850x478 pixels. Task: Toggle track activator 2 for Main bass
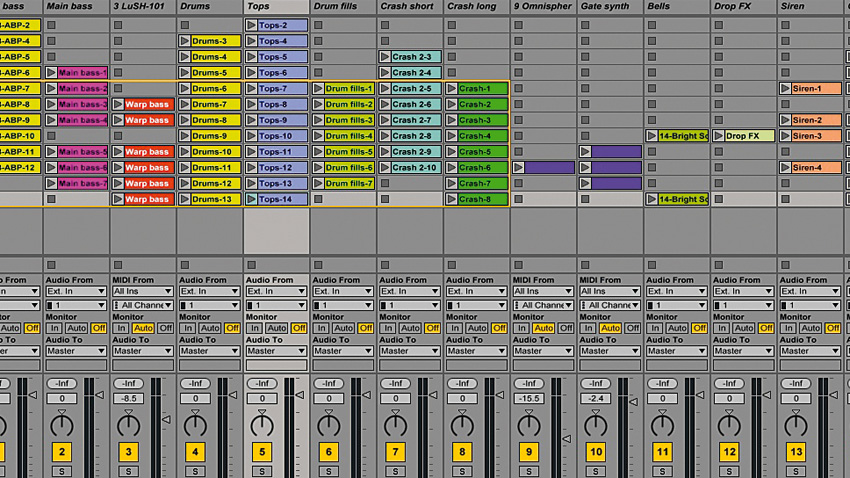pyautogui.click(x=62, y=451)
